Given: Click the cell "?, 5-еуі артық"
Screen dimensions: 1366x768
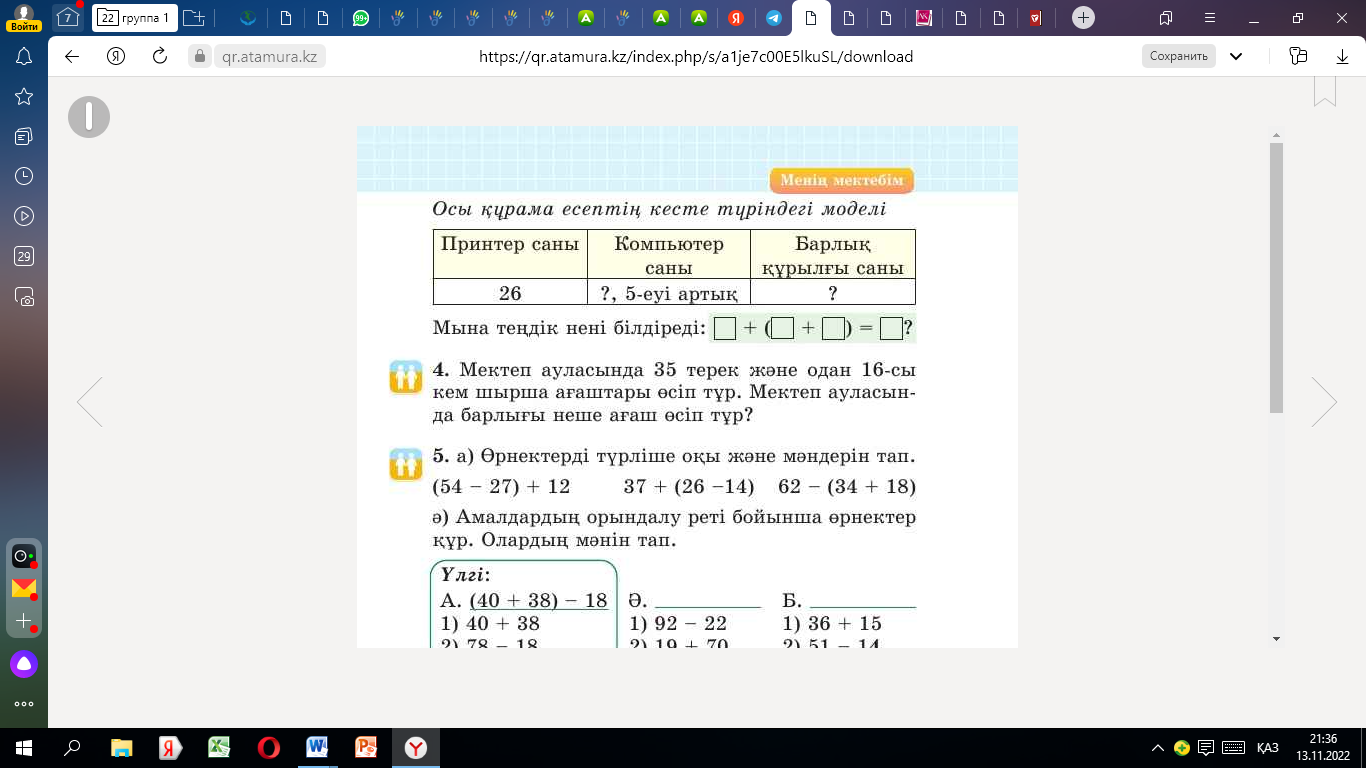Looking at the screenshot, I should pos(669,293).
